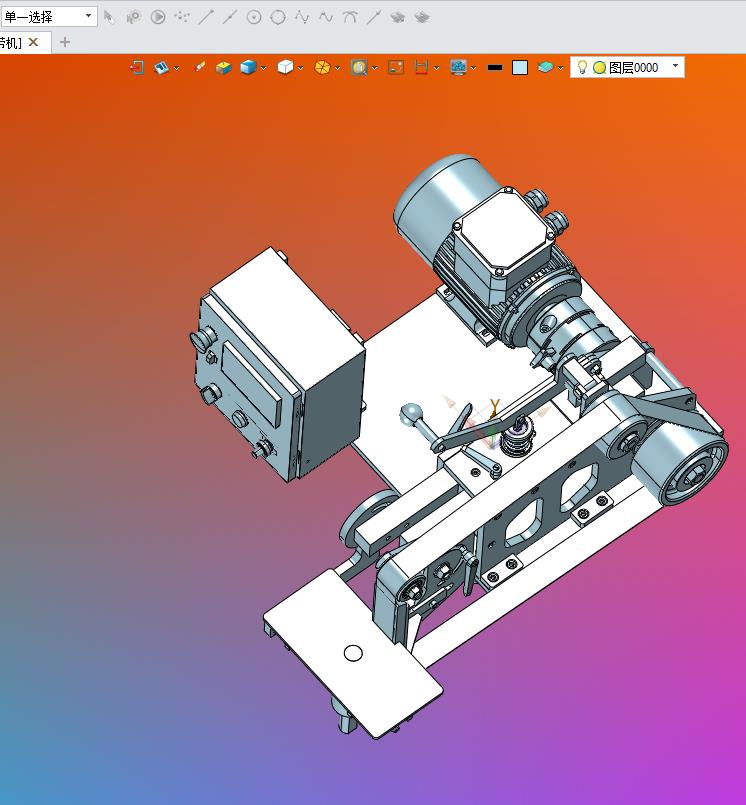This screenshot has height=805, width=746.
Task: Expand the zoom tool dropdown arrow
Action: pos(375,68)
